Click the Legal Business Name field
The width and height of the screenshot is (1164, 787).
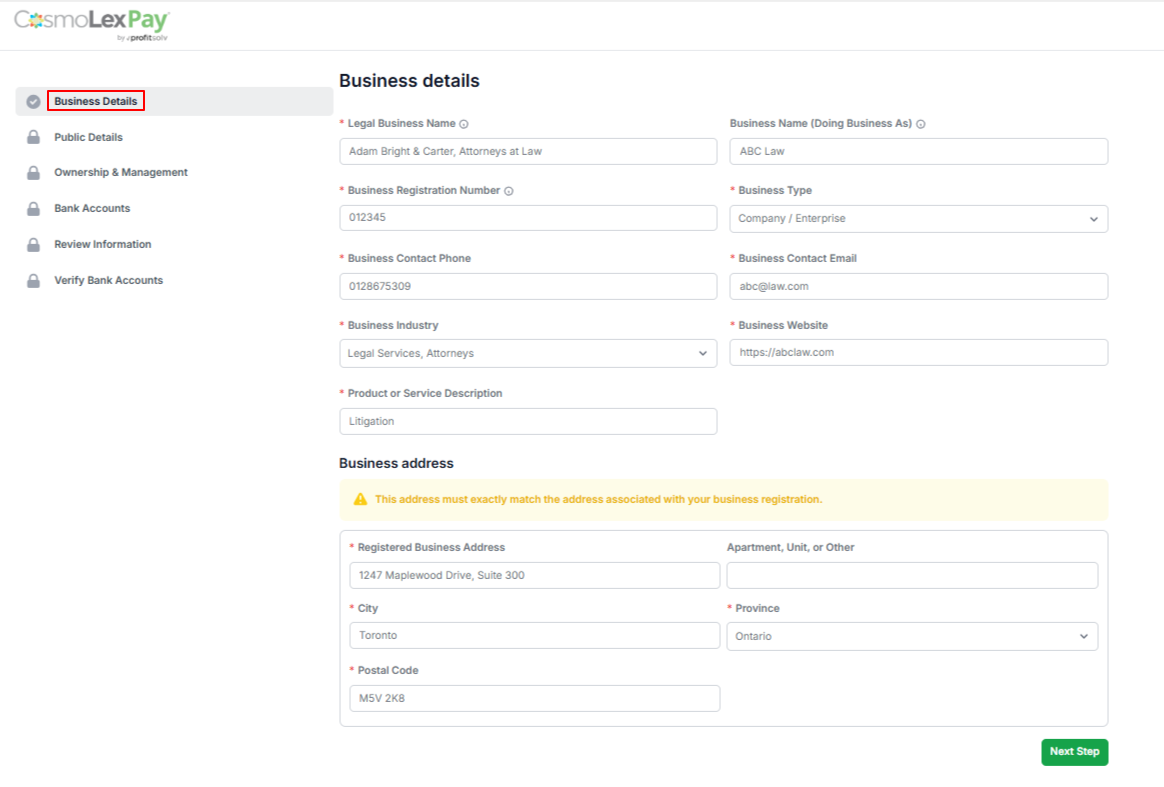click(528, 151)
